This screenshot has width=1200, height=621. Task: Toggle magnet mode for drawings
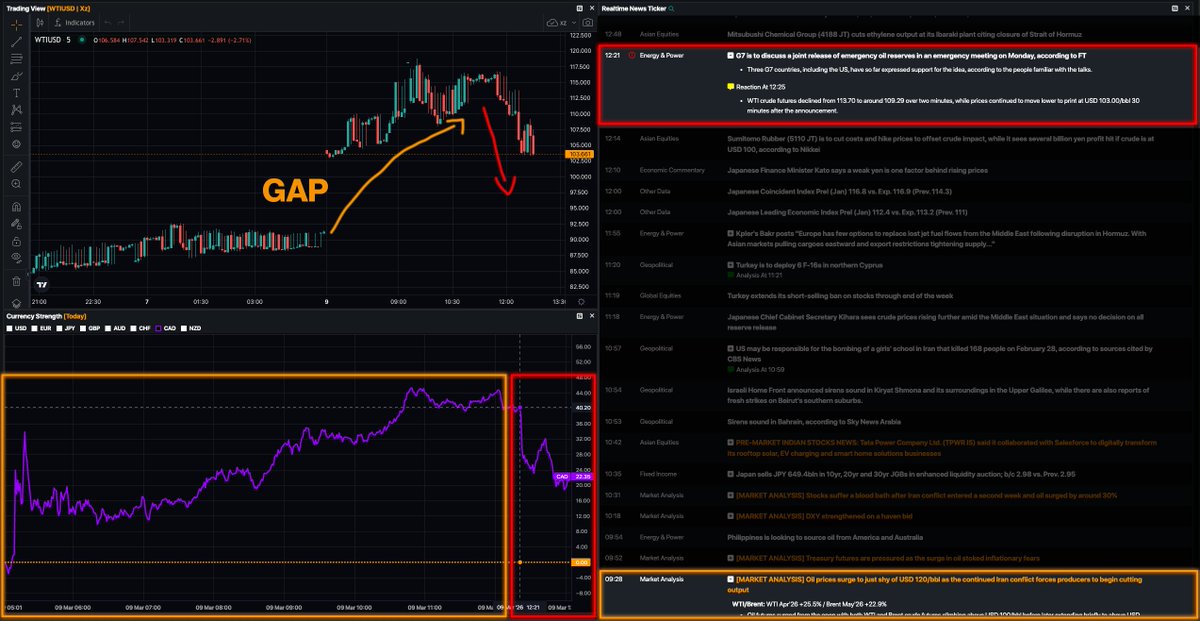16,207
